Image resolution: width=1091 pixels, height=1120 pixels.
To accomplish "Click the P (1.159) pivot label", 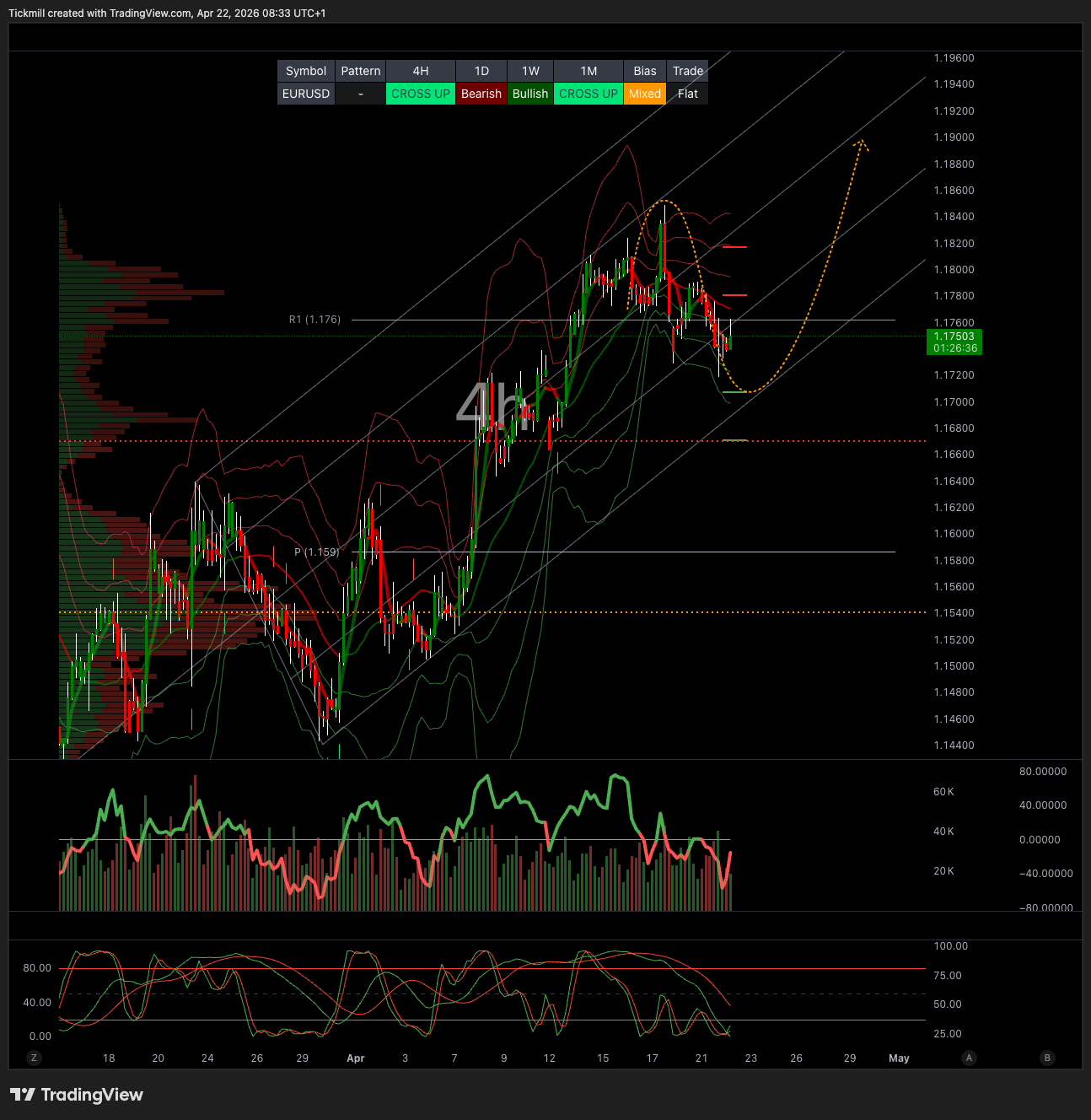I will pyautogui.click(x=316, y=552).
